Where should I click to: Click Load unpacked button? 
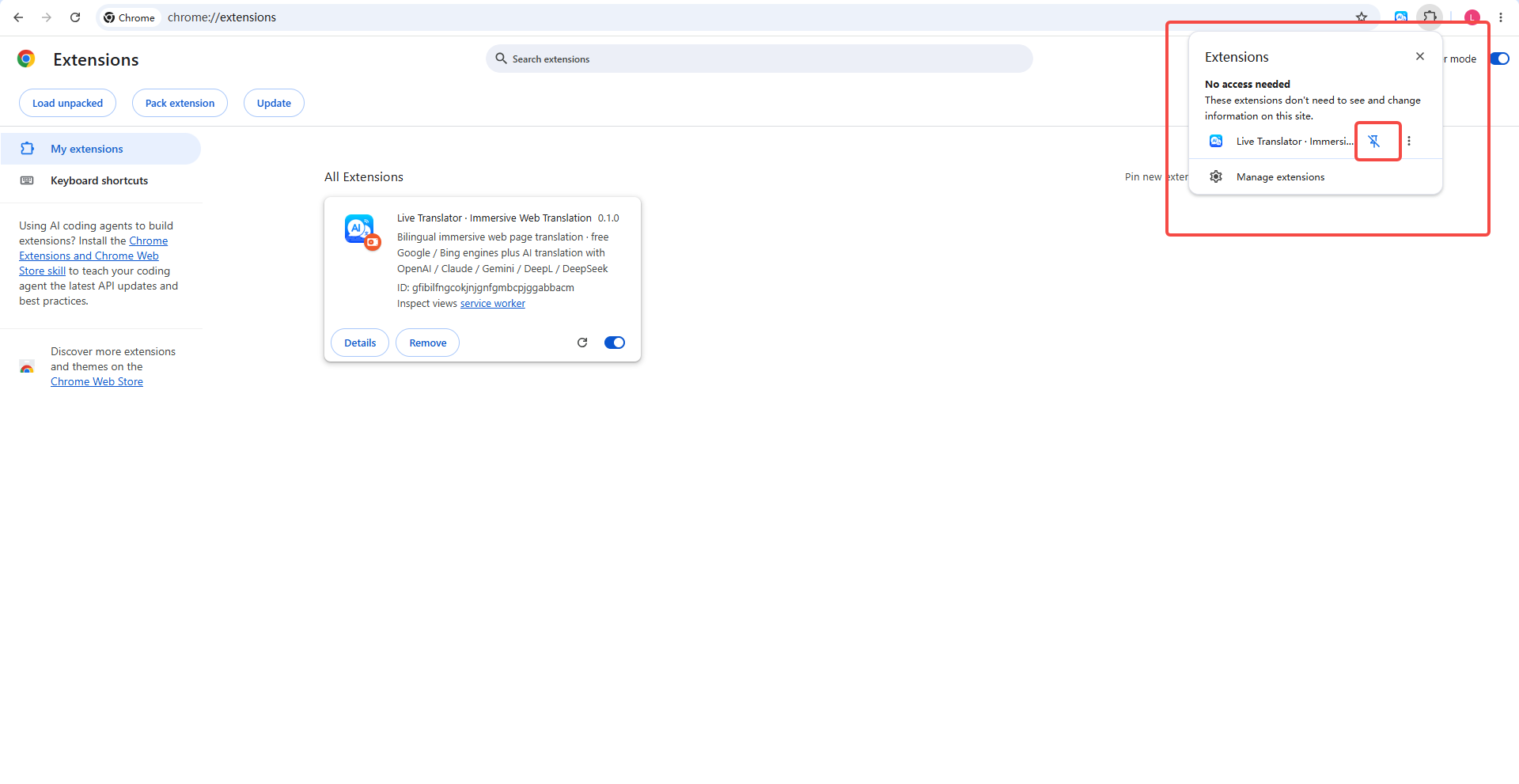[67, 103]
